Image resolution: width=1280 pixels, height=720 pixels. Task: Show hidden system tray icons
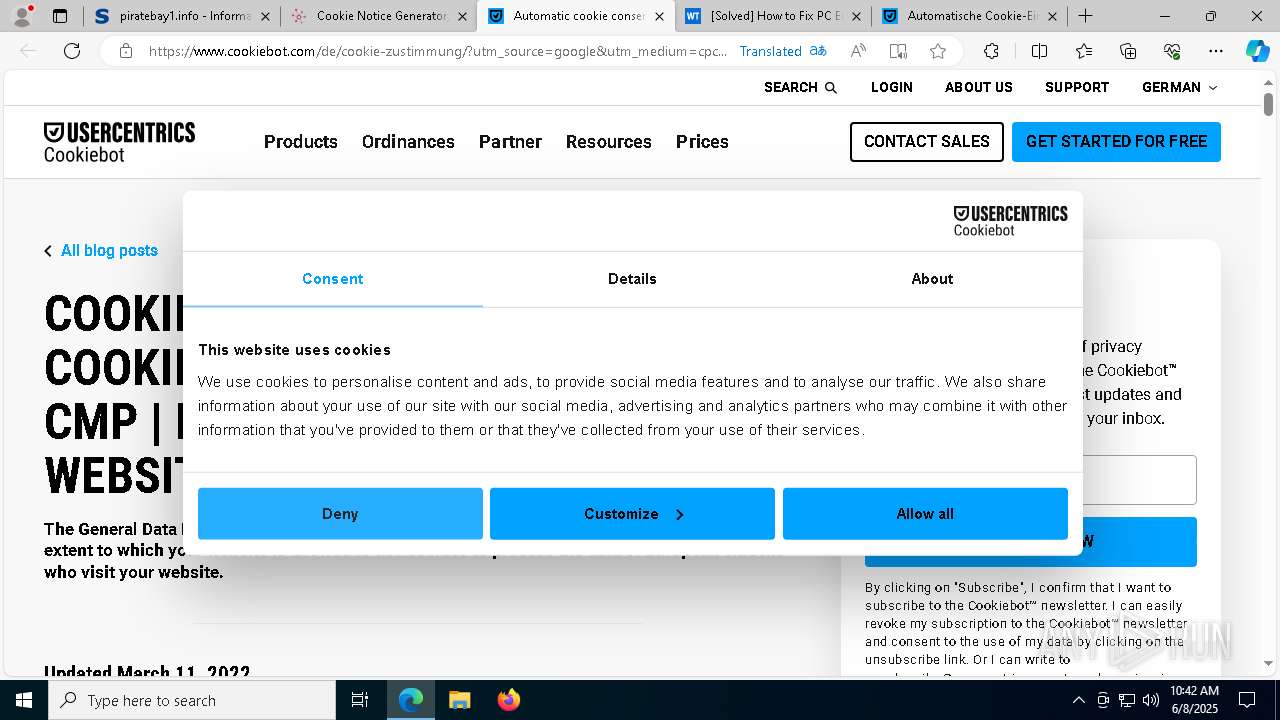click(x=1078, y=700)
